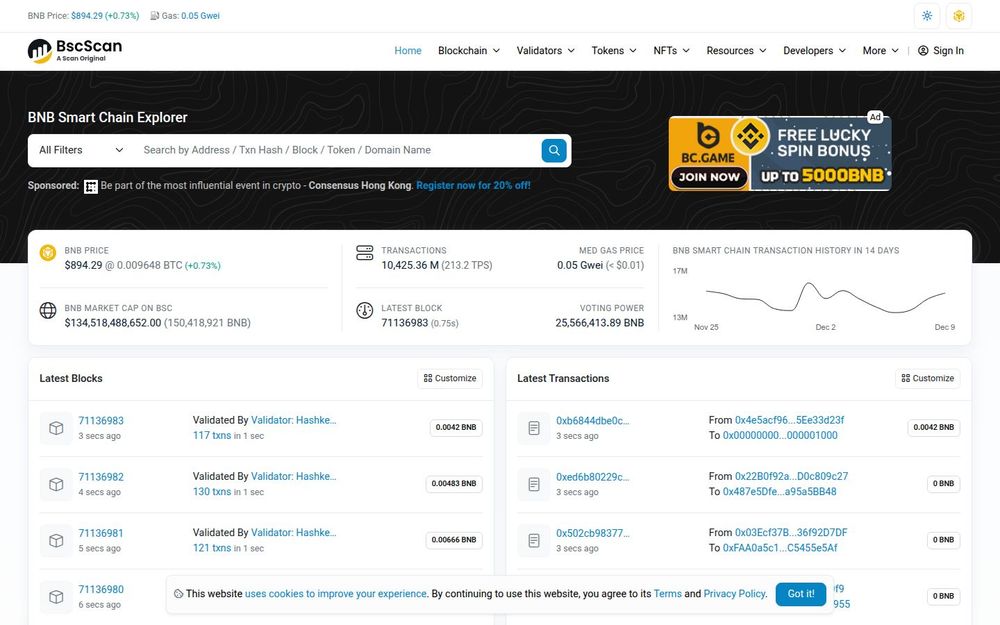Image resolution: width=1000 pixels, height=625 pixels.
Task: Click the BNB chain cube icon in top bar
Action: coord(959,16)
